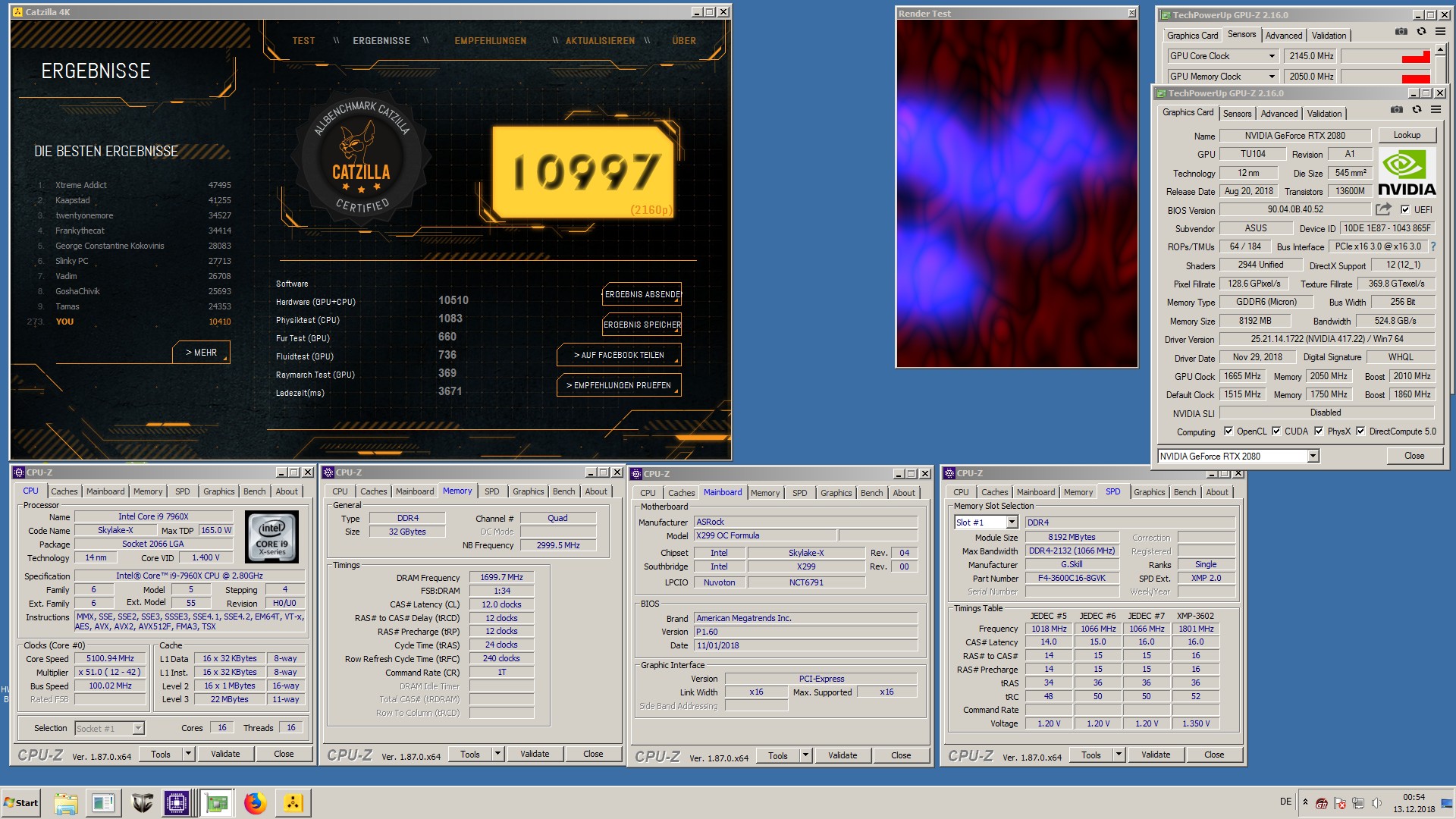Open hamburger menu in front GPU-Z window
The width and height of the screenshot is (1456, 819).
click(1436, 110)
